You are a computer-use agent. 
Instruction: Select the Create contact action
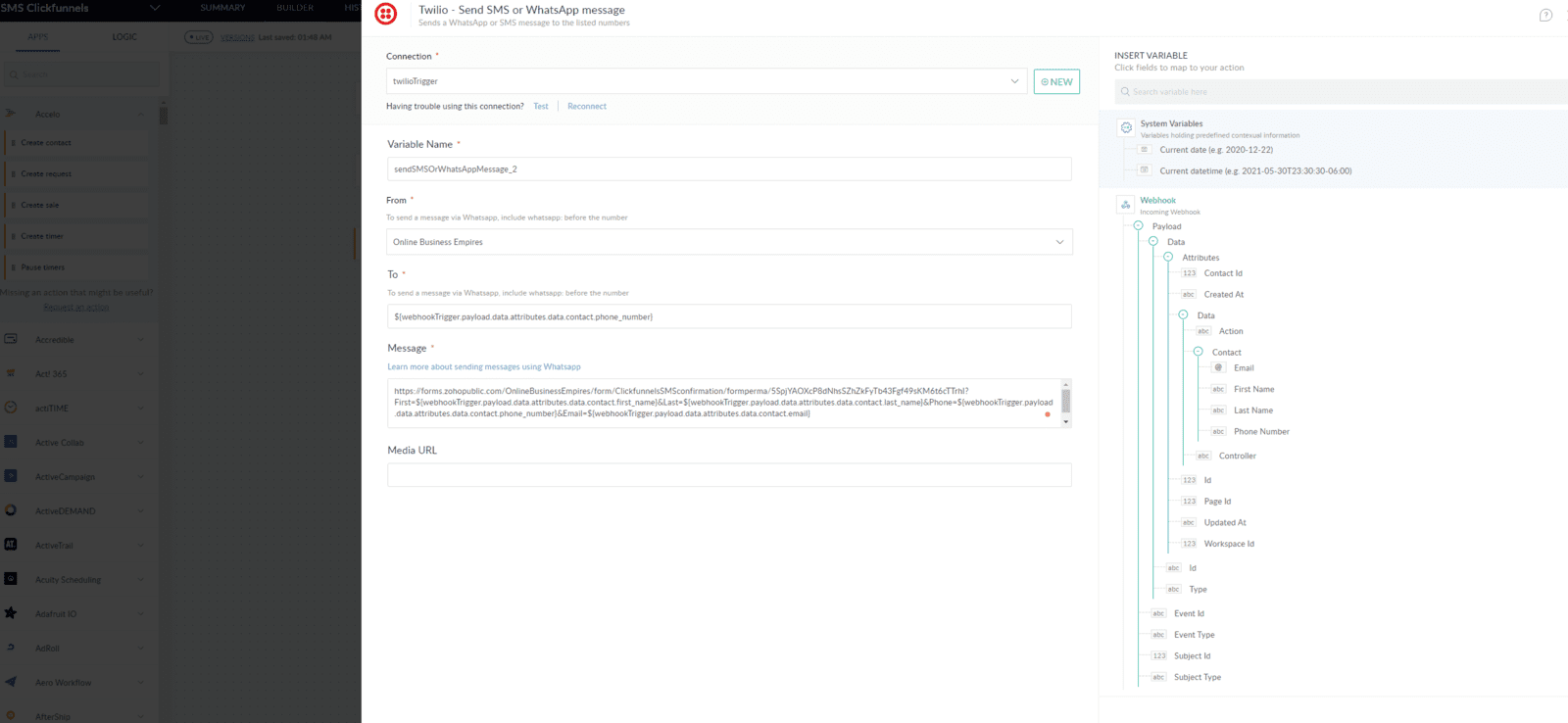click(x=77, y=143)
